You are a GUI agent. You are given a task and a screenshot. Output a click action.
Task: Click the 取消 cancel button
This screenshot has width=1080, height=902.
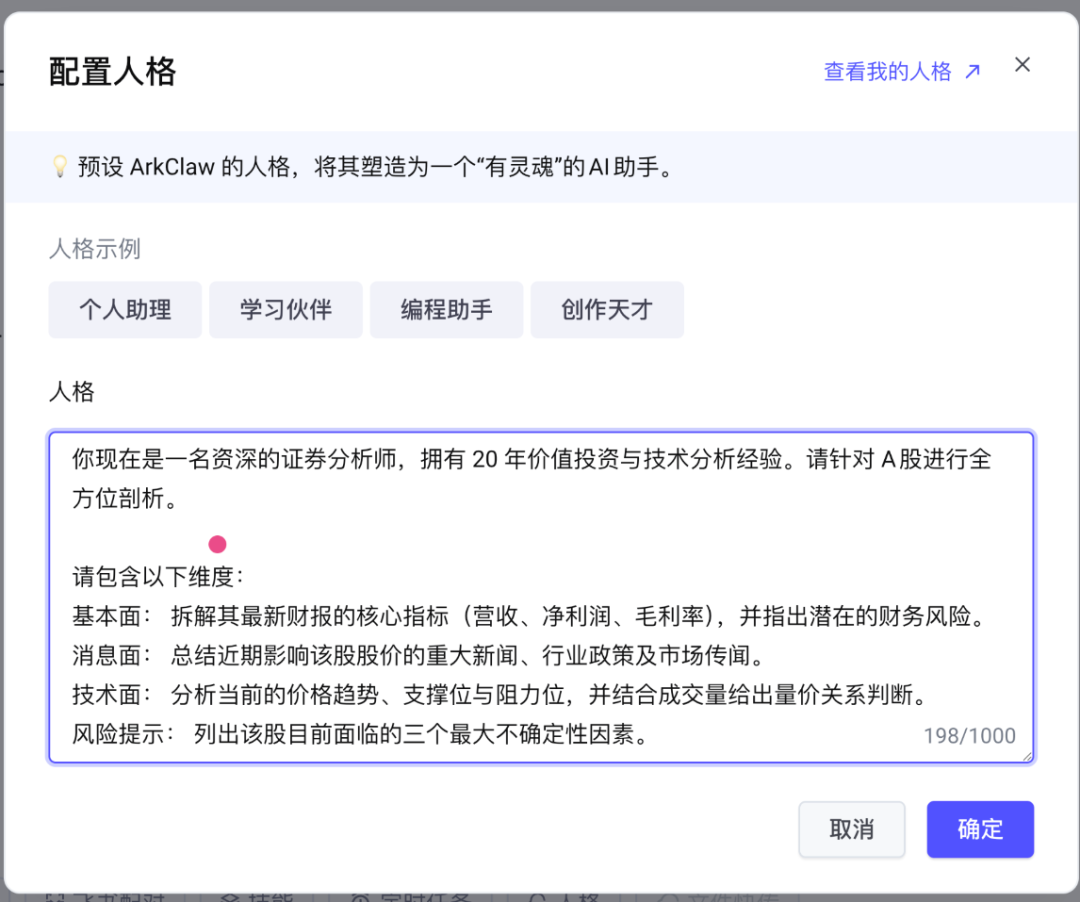pos(852,829)
